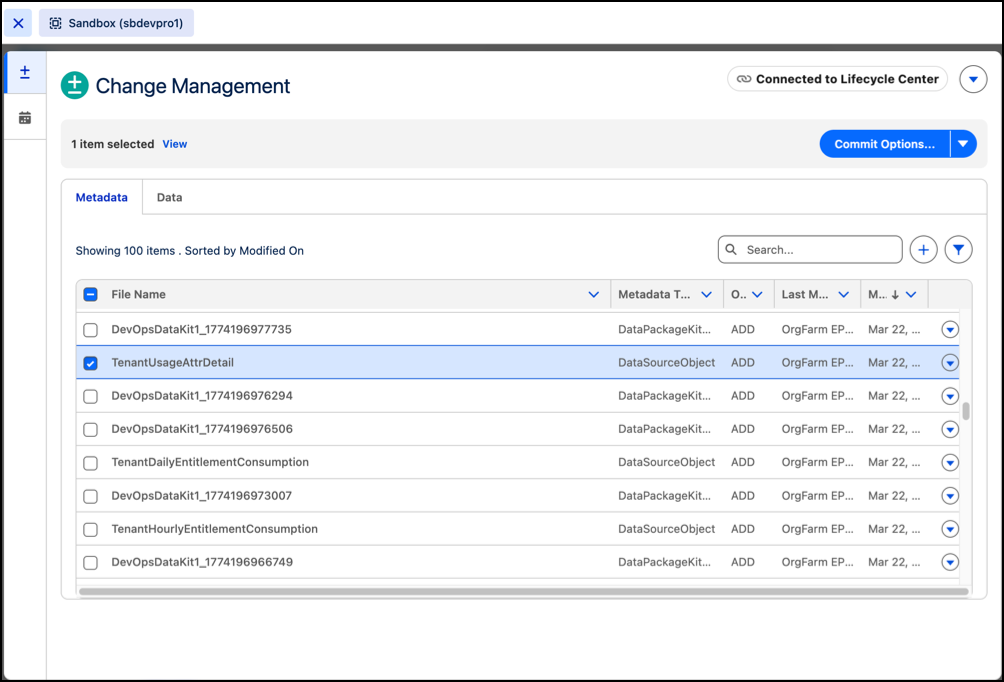Click into the Search field
The image size is (1004, 682).
pos(810,250)
